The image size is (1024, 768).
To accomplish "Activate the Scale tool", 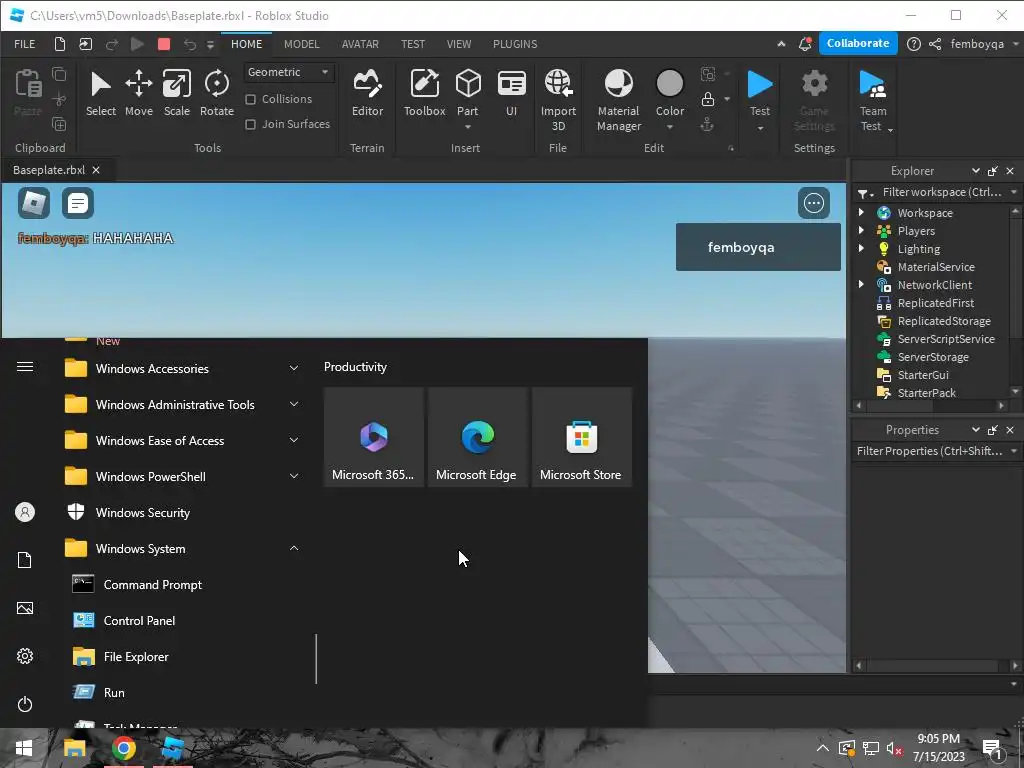I will click(176, 93).
